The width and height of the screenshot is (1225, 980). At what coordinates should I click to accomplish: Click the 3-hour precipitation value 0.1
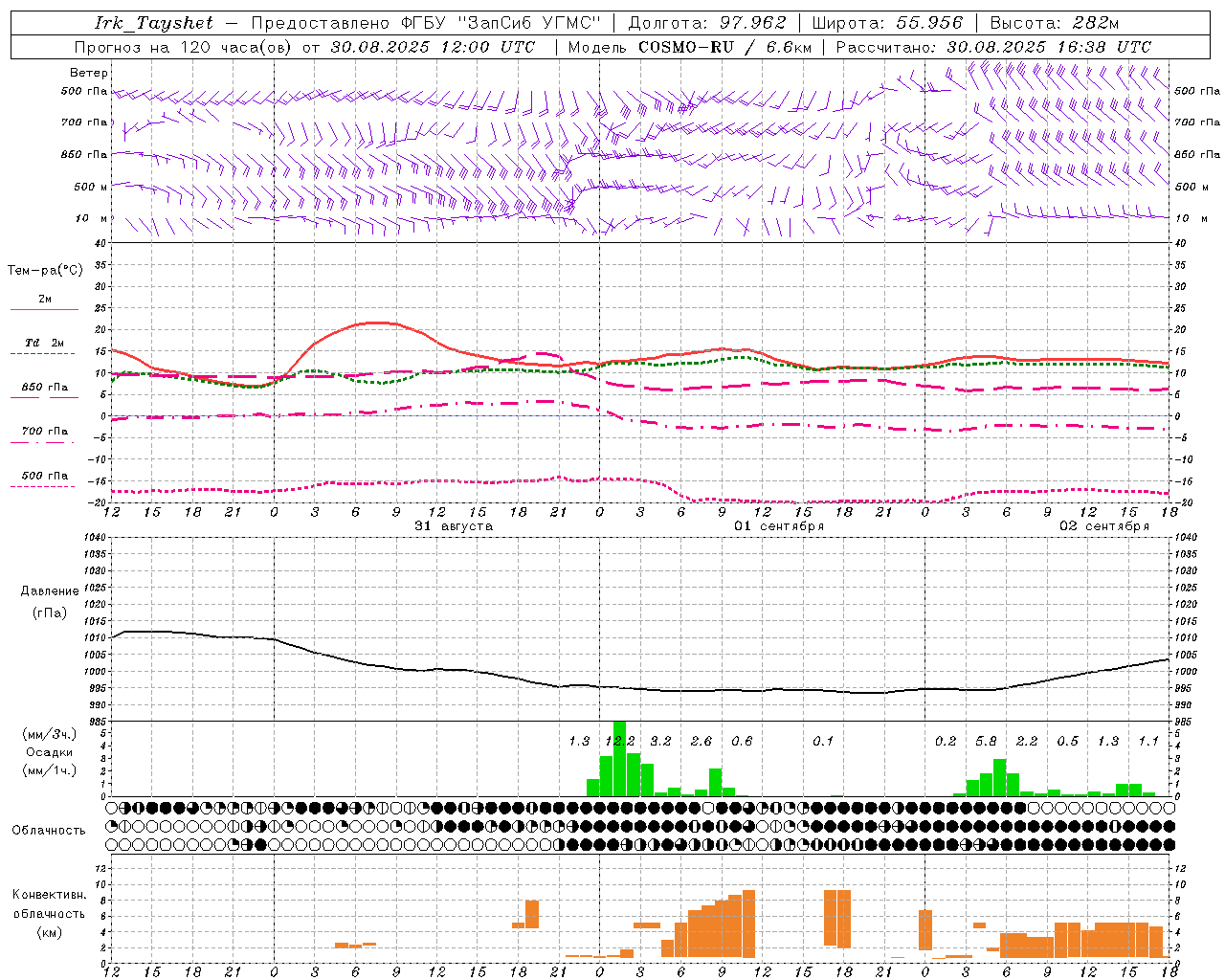click(x=823, y=741)
